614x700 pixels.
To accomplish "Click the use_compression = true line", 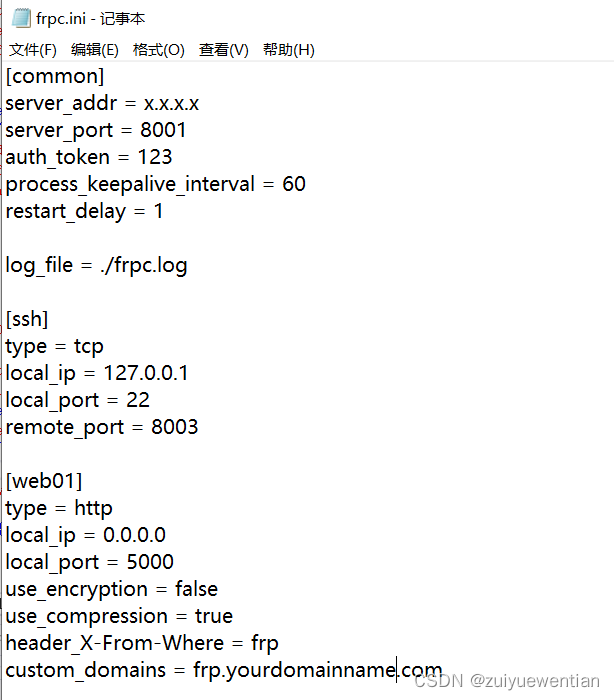I will click(x=119, y=616).
